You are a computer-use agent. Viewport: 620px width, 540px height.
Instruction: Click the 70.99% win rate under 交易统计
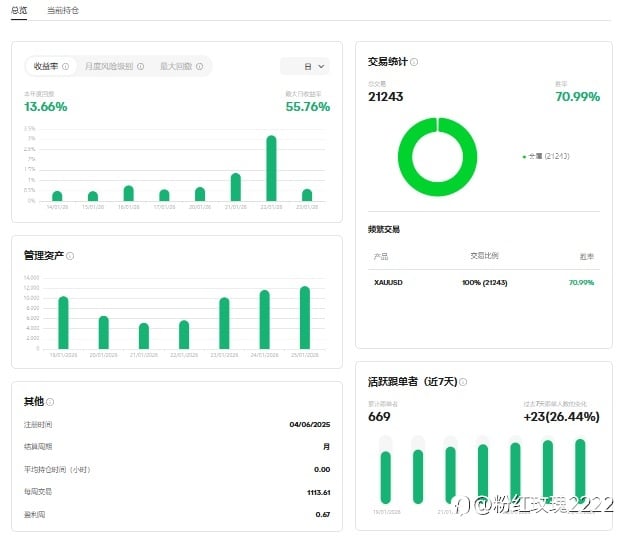click(578, 97)
